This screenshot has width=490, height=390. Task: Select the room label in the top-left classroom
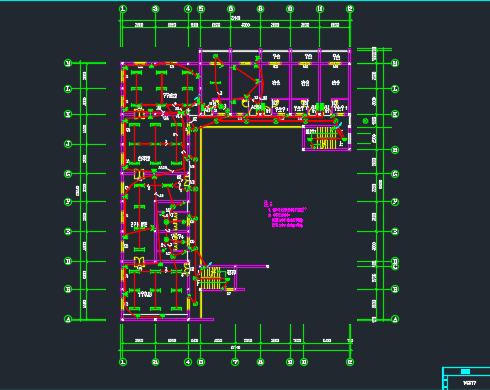(170, 96)
